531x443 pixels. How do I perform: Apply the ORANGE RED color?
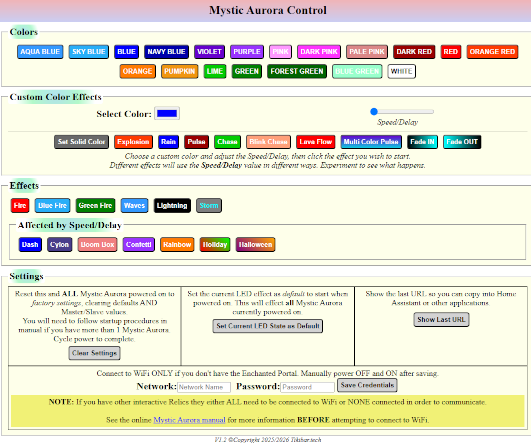[x=492, y=52]
